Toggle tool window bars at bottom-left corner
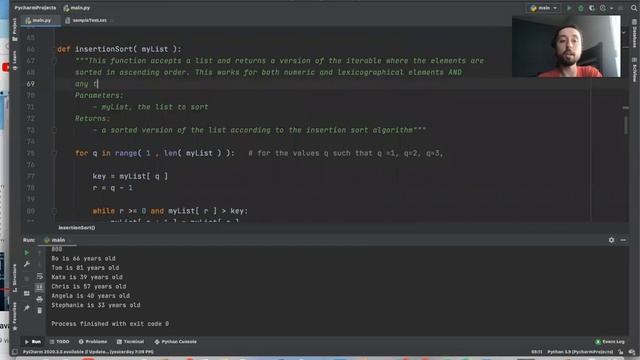The image size is (640, 360). point(15,352)
